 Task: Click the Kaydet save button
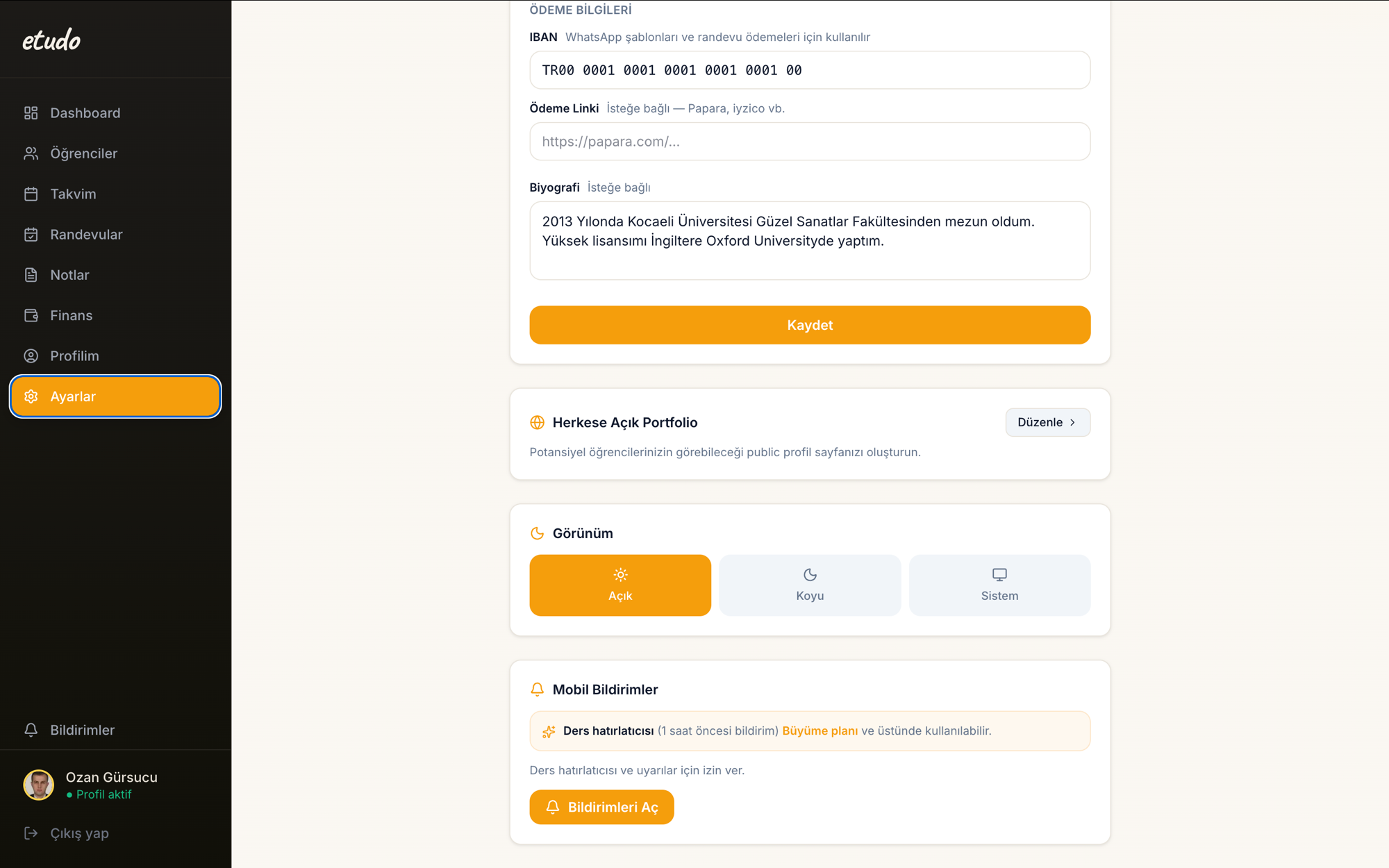[x=810, y=325]
